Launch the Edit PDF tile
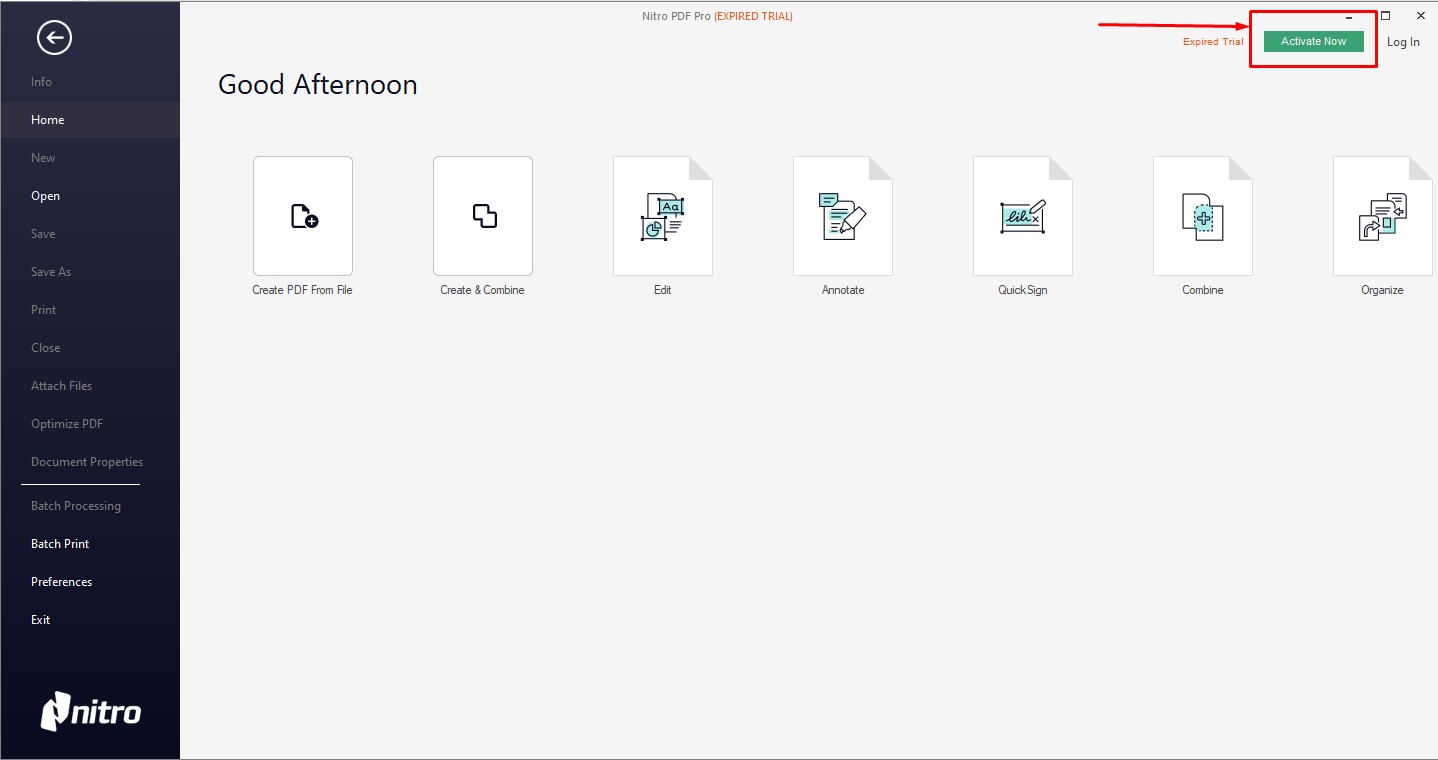This screenshot has width=1438, height=760. point(662,216)
